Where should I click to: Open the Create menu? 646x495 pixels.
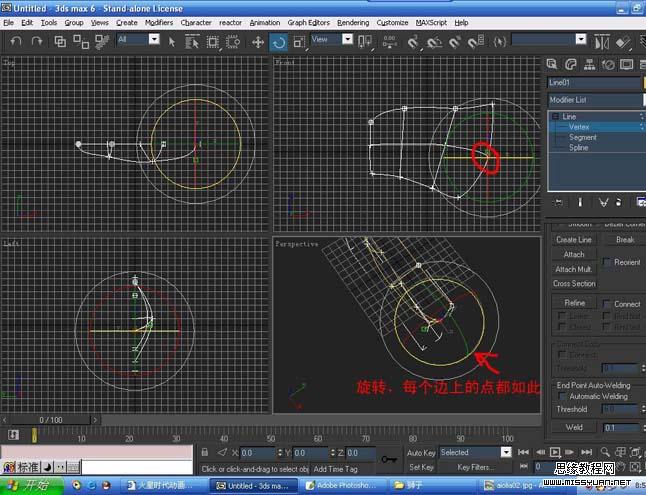coord(126,23)
